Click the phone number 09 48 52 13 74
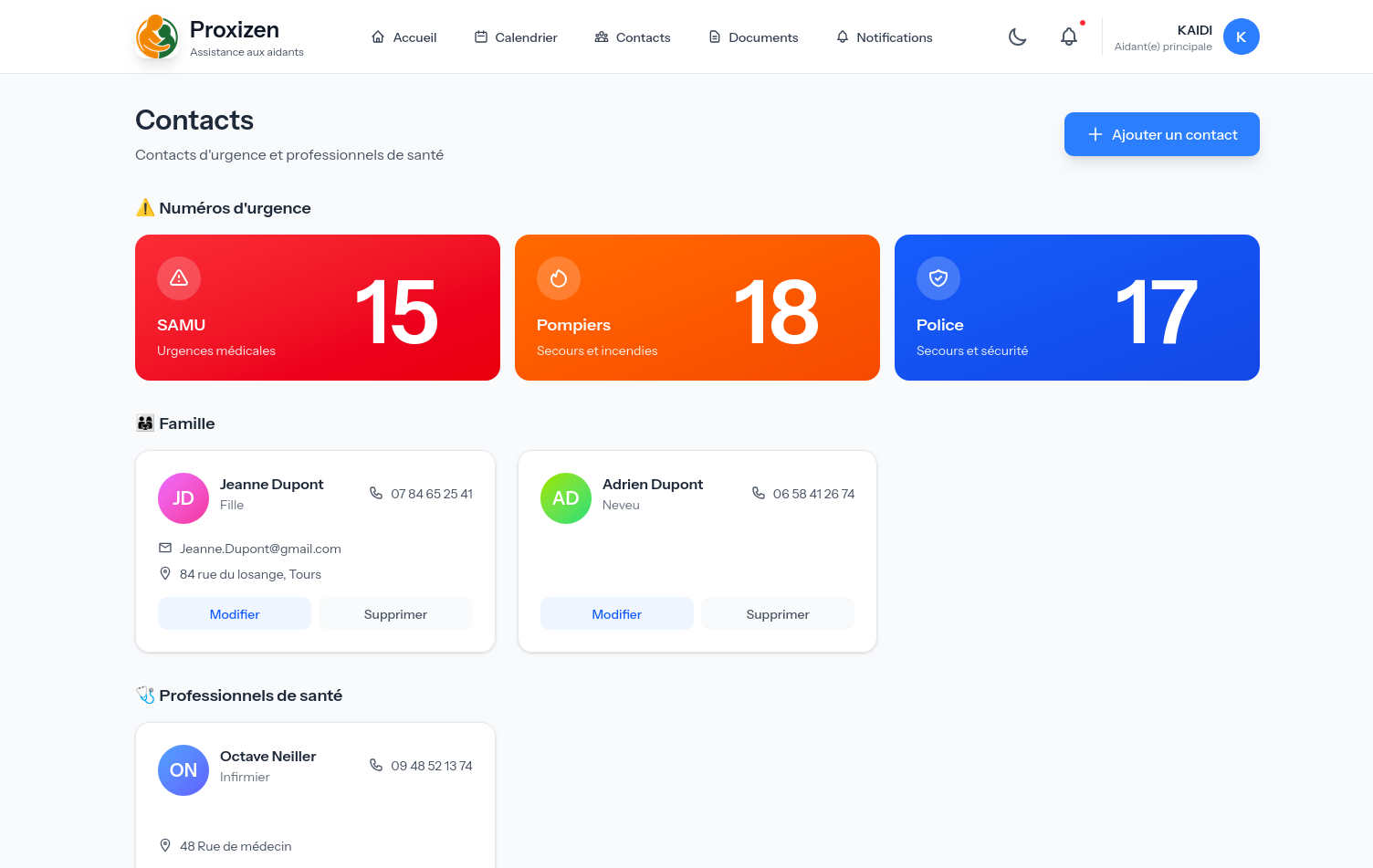 (x=432, y=766)
